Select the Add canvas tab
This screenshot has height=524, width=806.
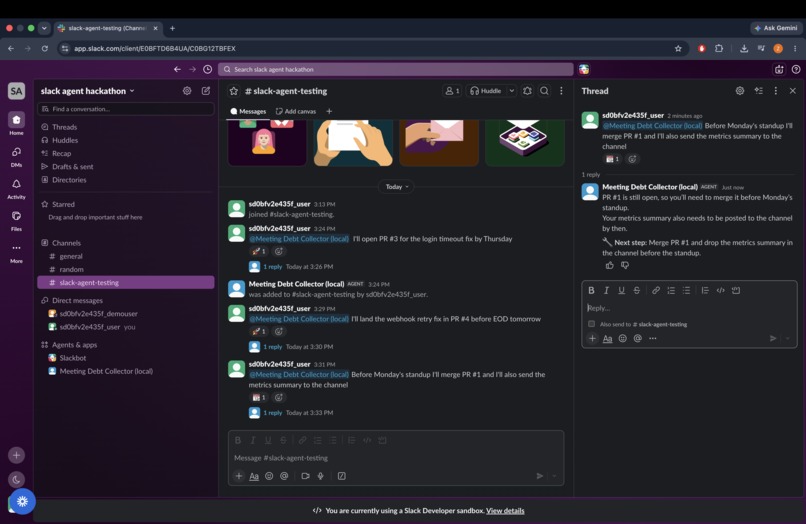tap(296, 111)
